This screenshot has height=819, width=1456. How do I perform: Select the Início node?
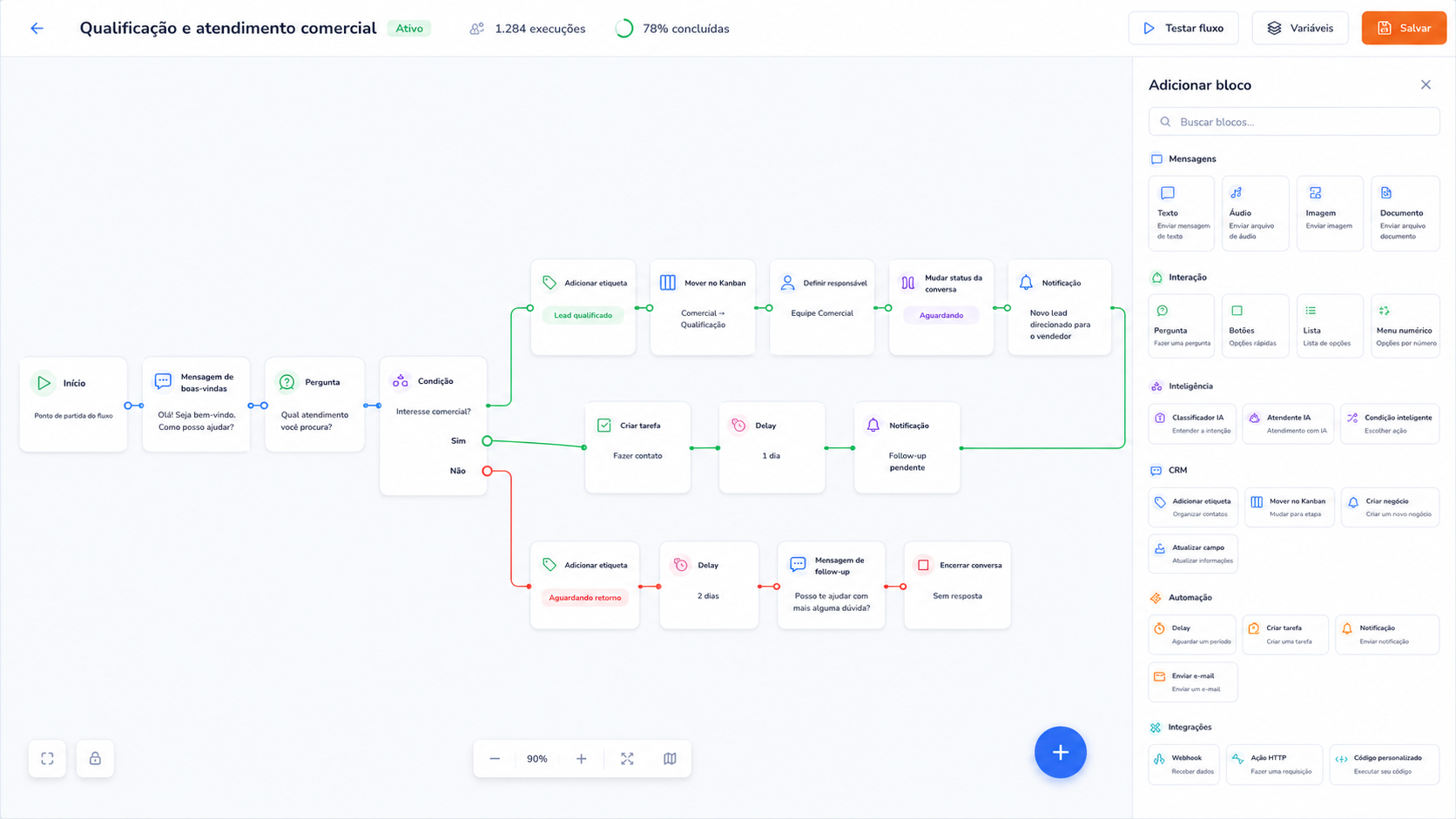click(73, 405)
